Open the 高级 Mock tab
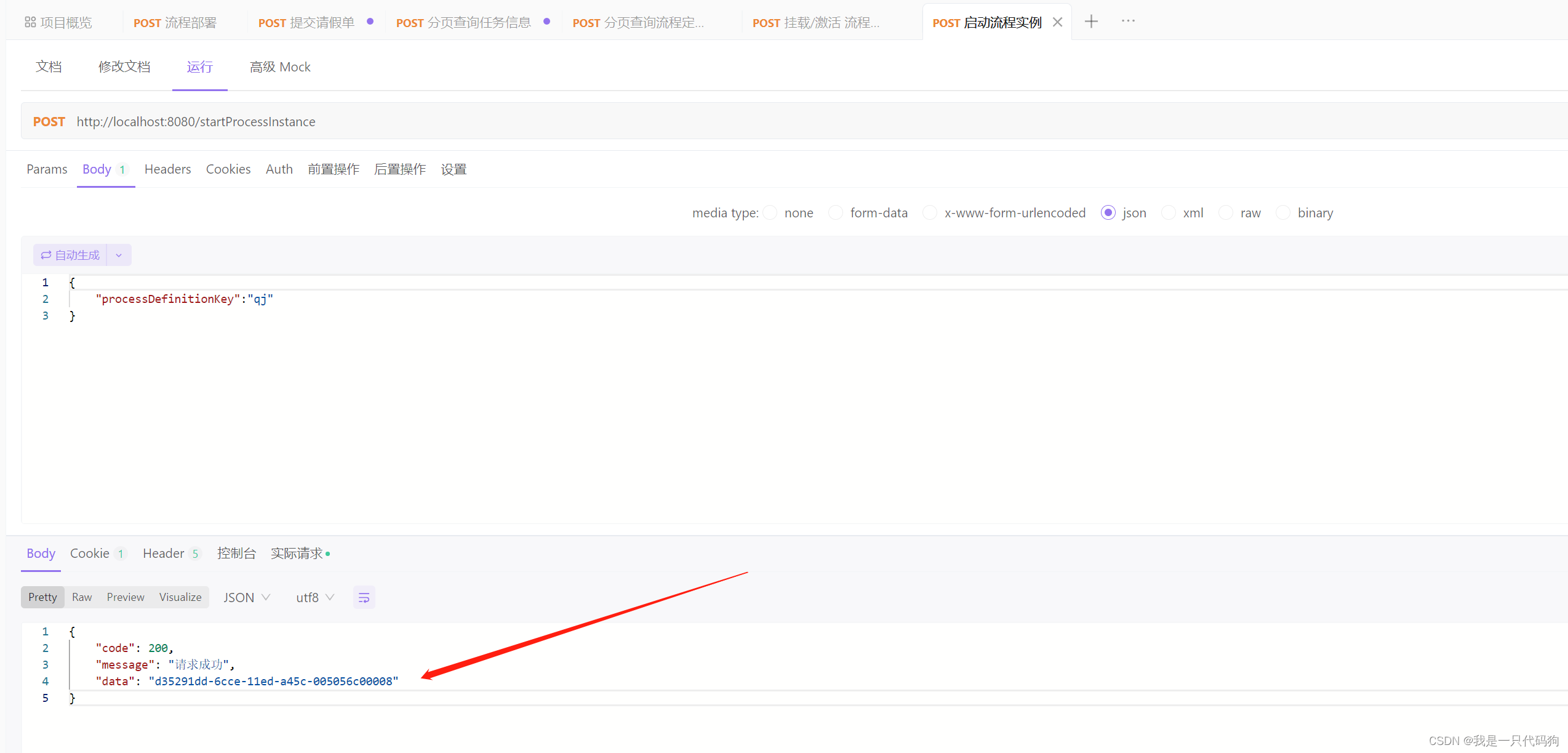The image size is (1568, 753). pyautogui.click(x=280, y=66)
